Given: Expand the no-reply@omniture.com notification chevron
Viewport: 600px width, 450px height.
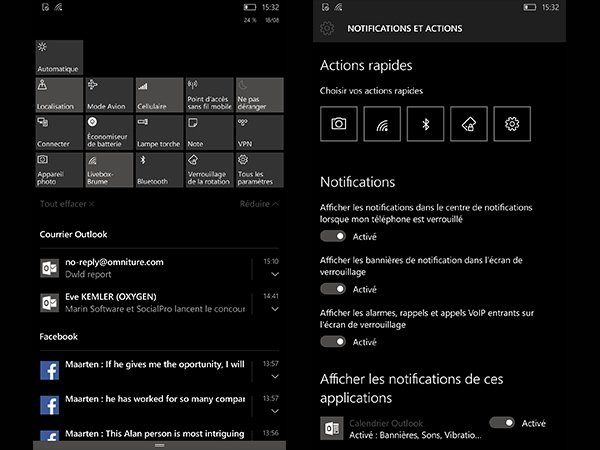Looking at the screenshot, I should point(275,274).
